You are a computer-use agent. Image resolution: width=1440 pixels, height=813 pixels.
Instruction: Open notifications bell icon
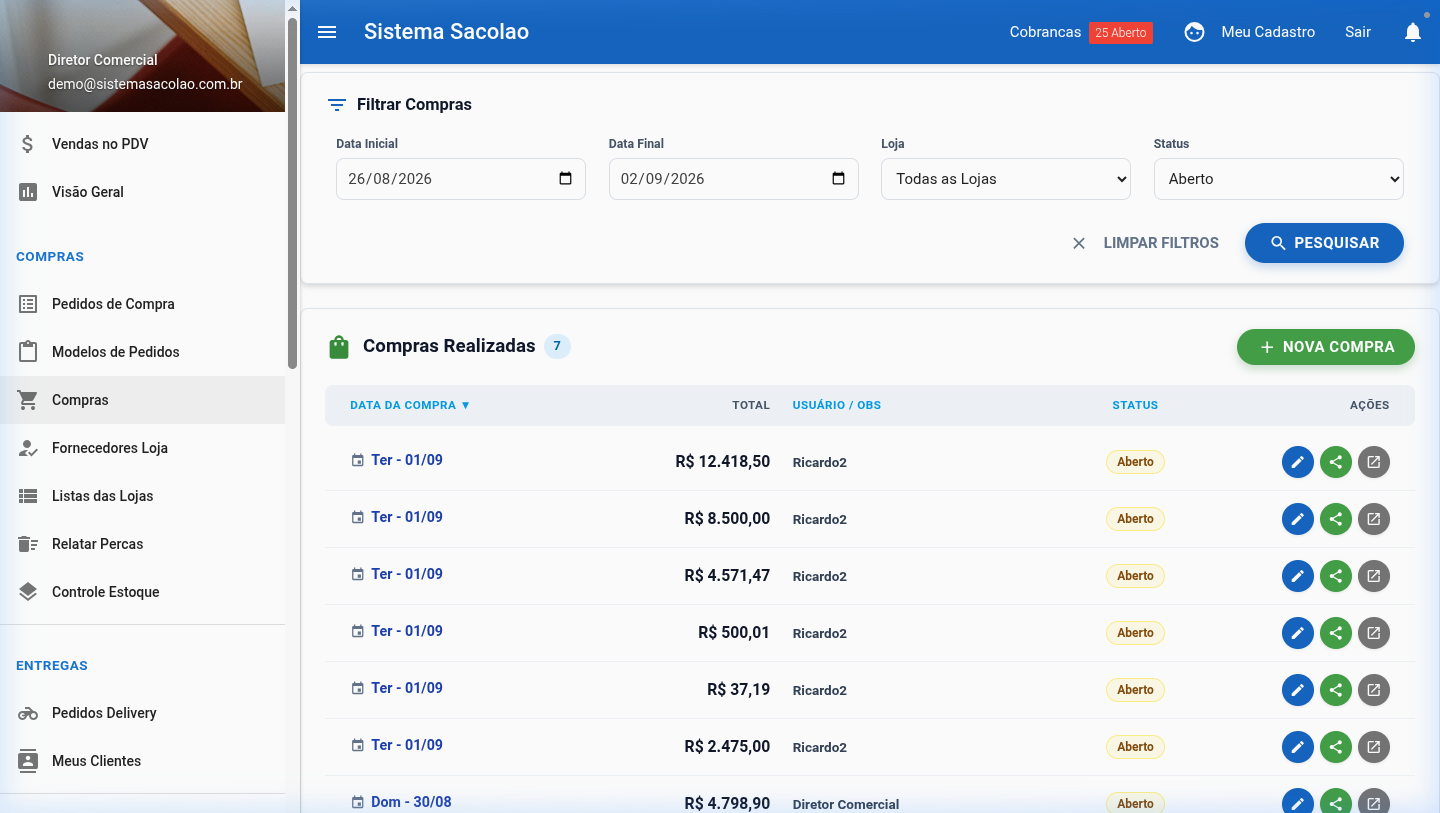click(1413, 32)
